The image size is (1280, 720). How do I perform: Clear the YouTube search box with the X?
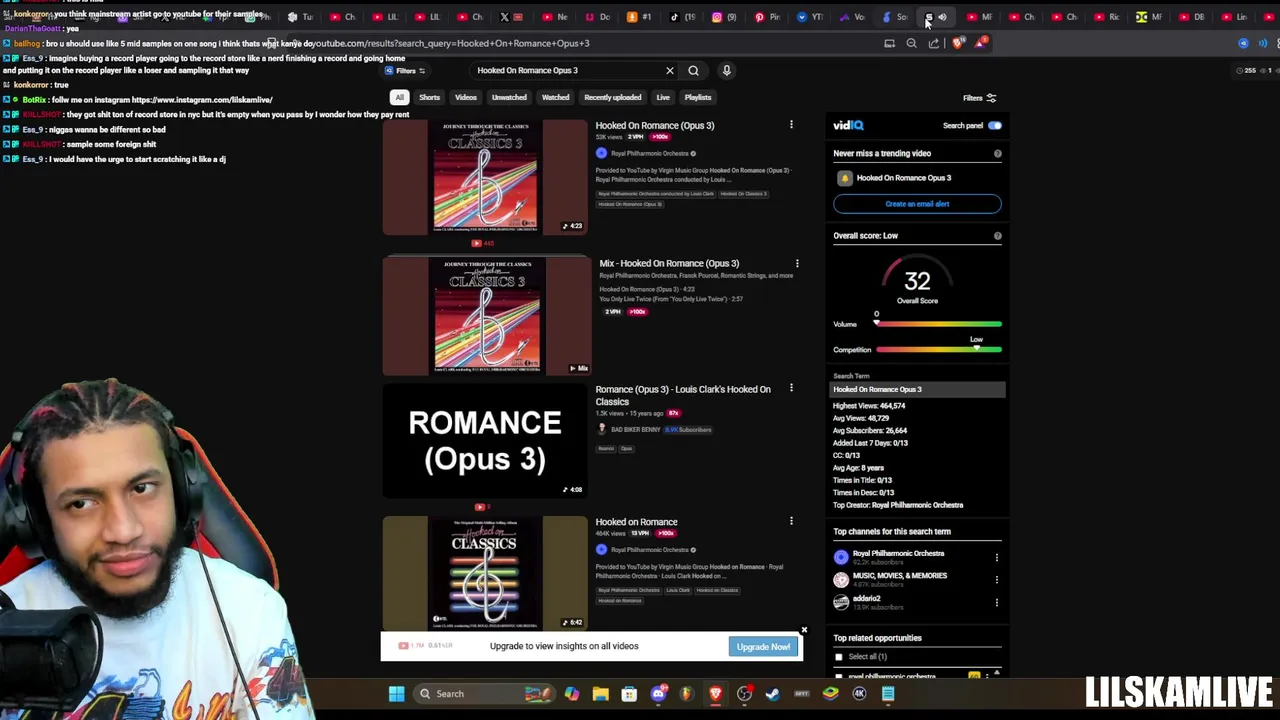click(x=670, y=70)
